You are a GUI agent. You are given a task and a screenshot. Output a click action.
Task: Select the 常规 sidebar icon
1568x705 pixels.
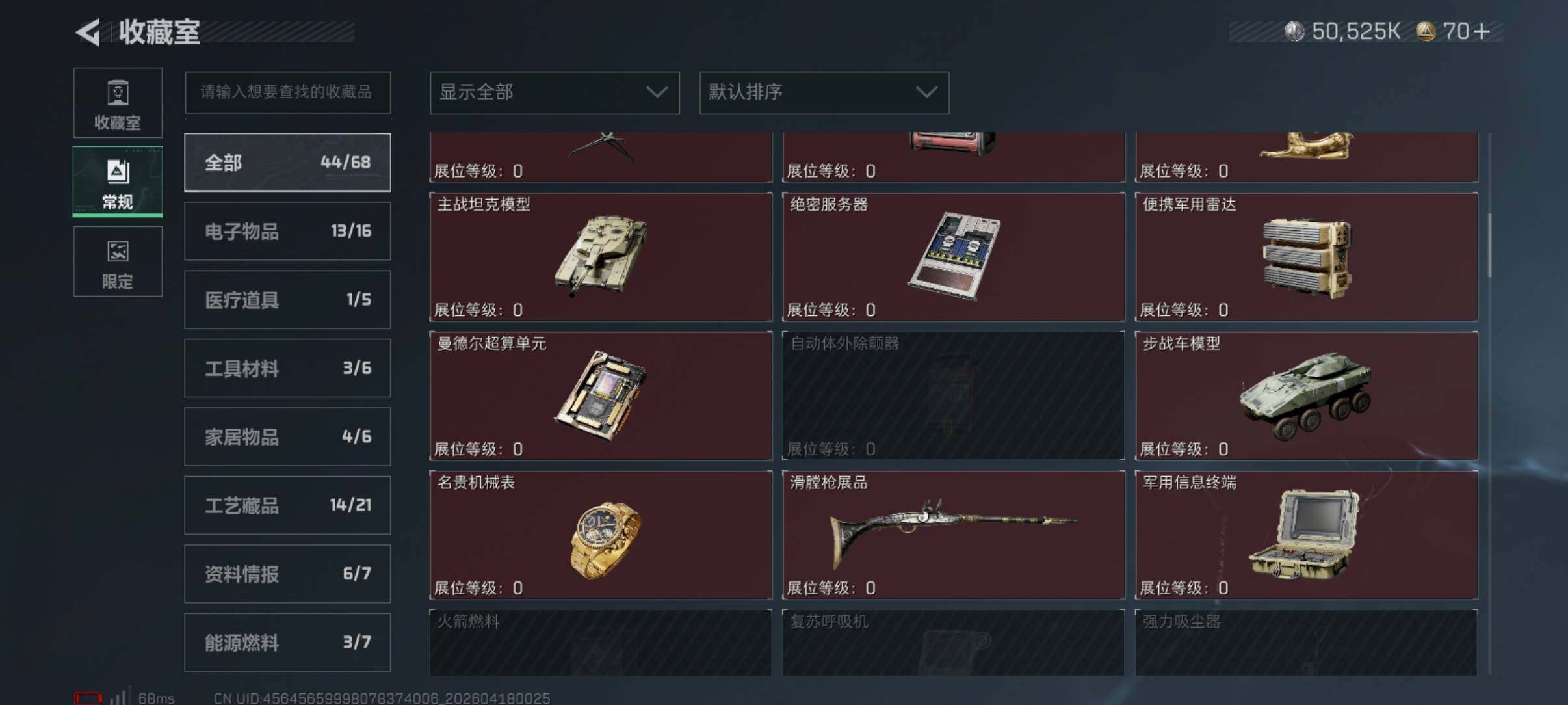[x=118, y=182]
